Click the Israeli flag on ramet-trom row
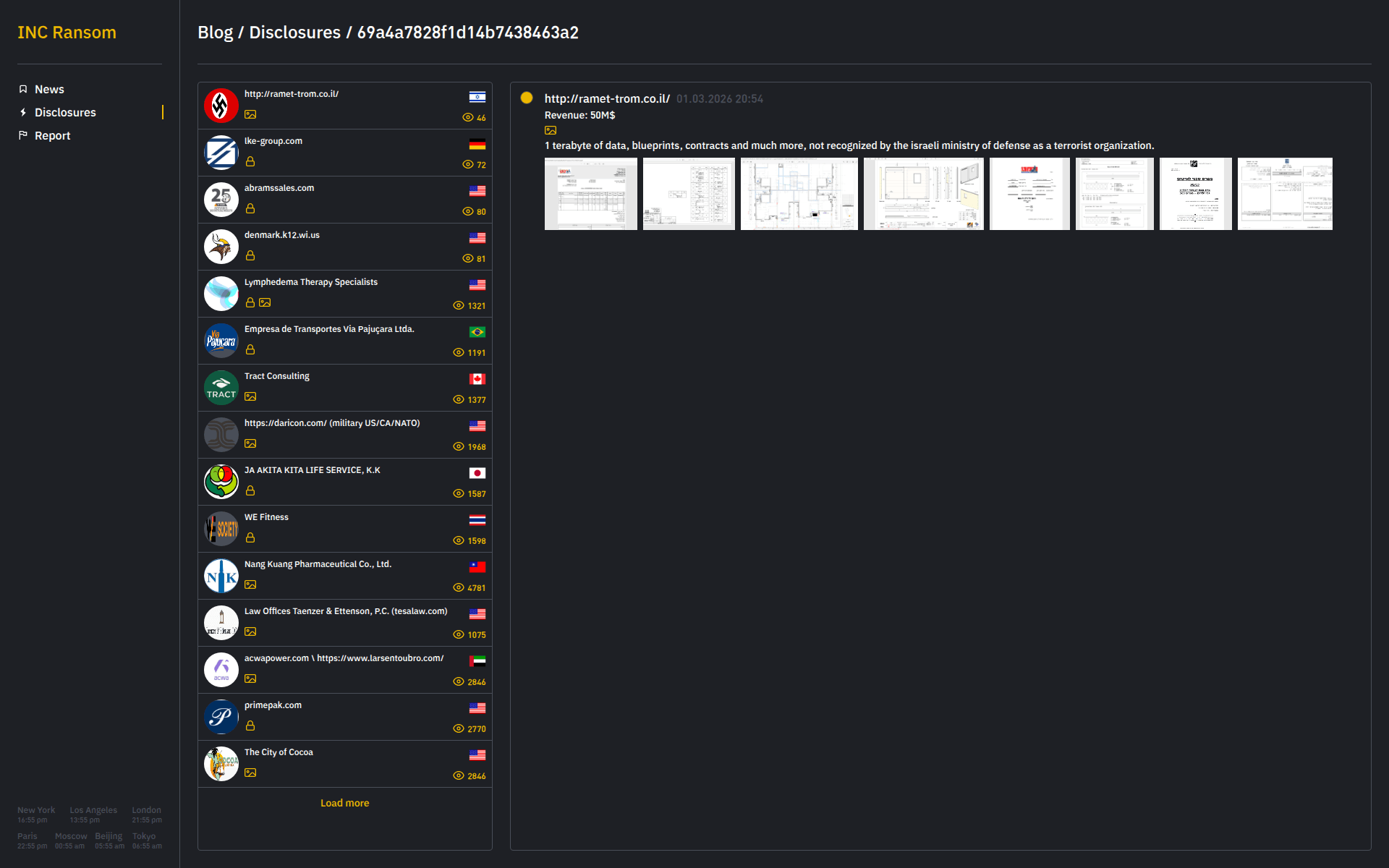Viewport: 1389px width, 868px height. (477, 97)
